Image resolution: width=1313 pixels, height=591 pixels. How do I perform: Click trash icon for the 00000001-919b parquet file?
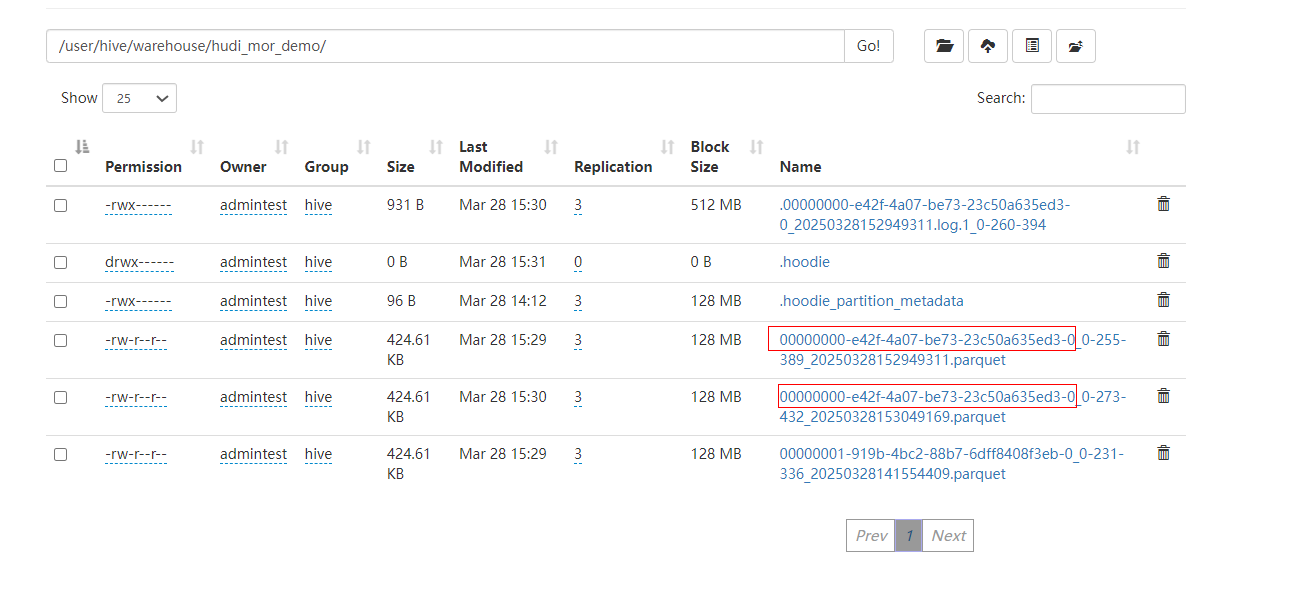click(x=1163, y=453)
